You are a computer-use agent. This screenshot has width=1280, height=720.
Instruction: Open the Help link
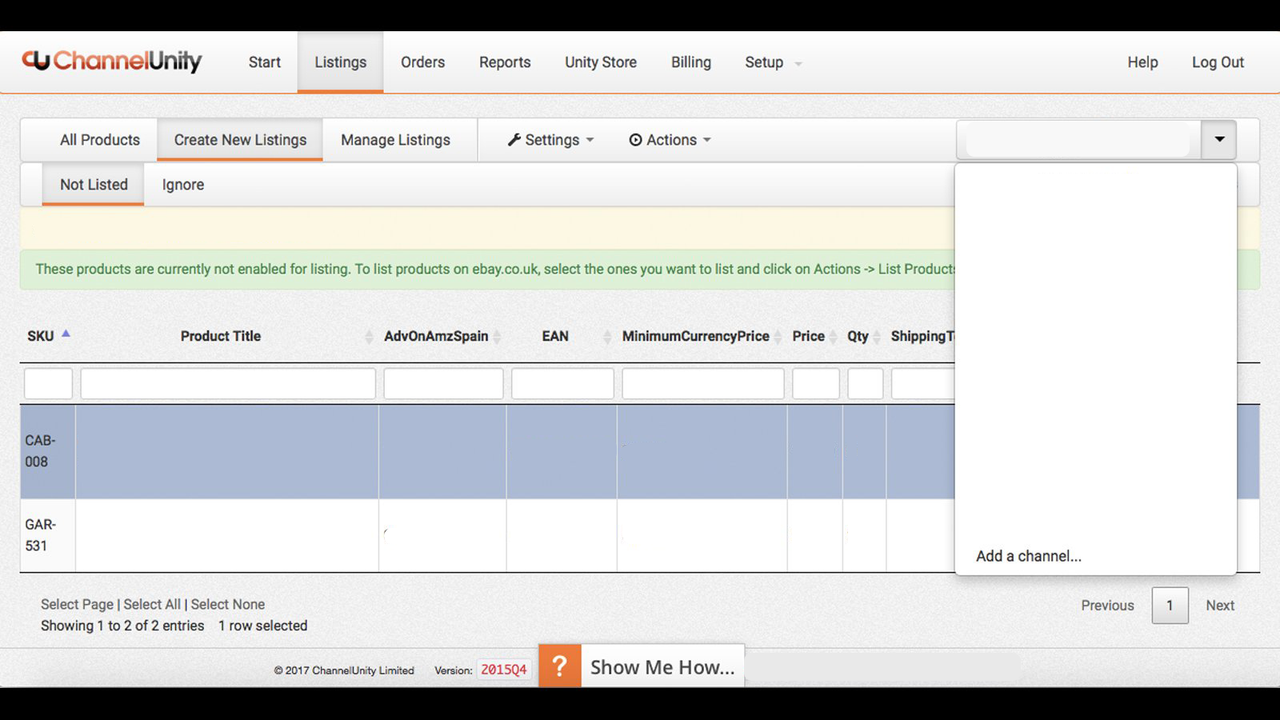(x=1142, y=62)
